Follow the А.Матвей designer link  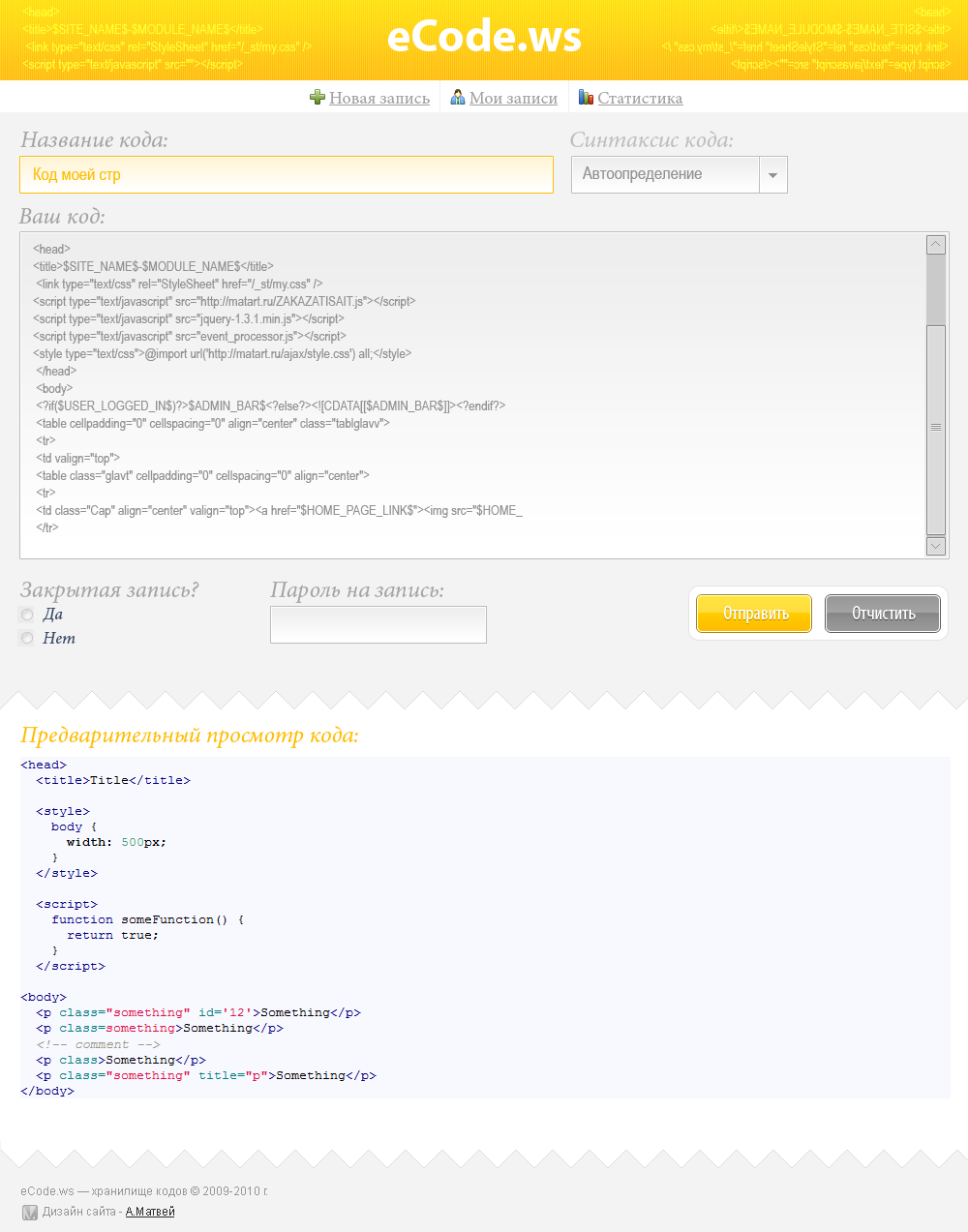[150, 1211]
